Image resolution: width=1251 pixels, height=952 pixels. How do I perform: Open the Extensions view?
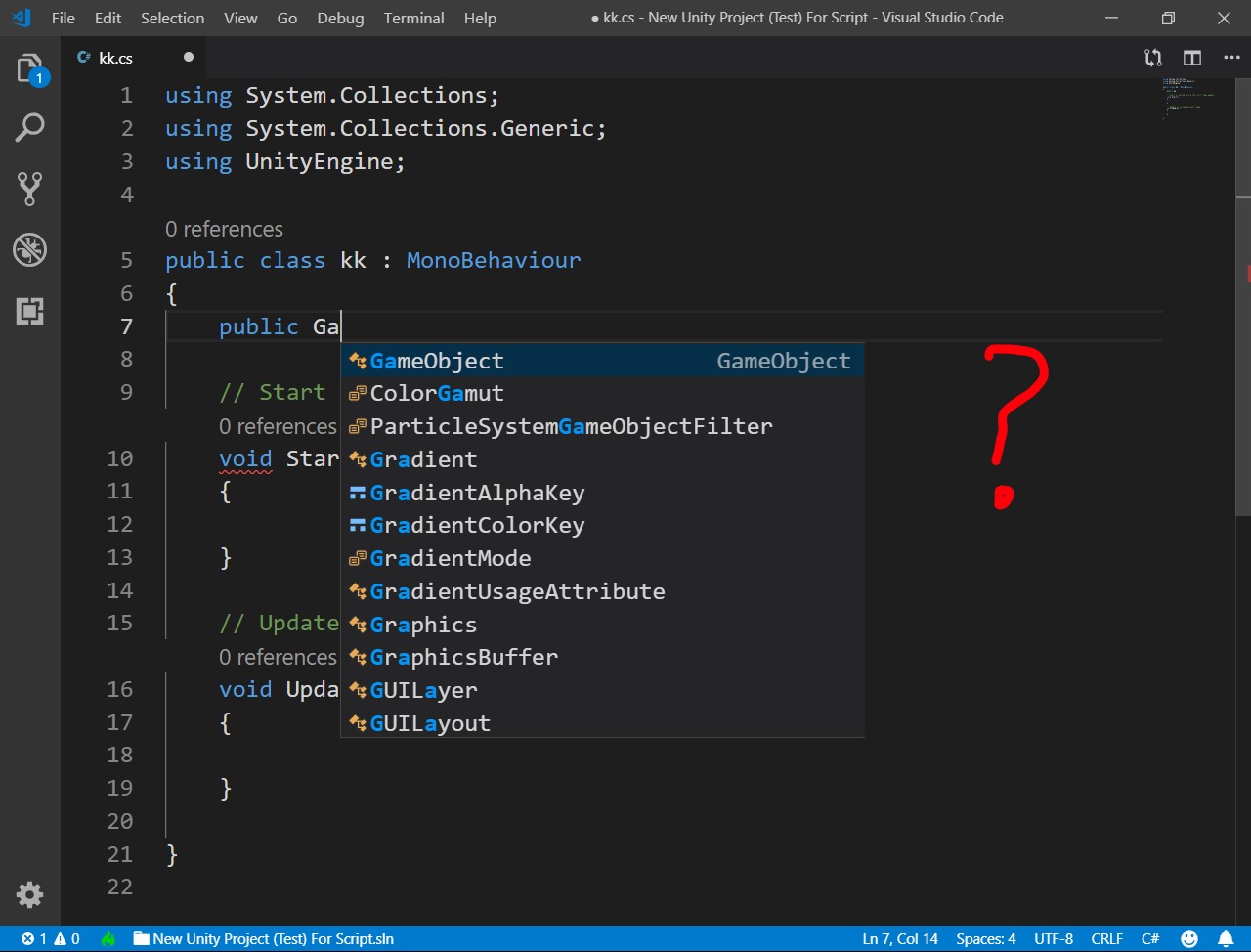30,311
